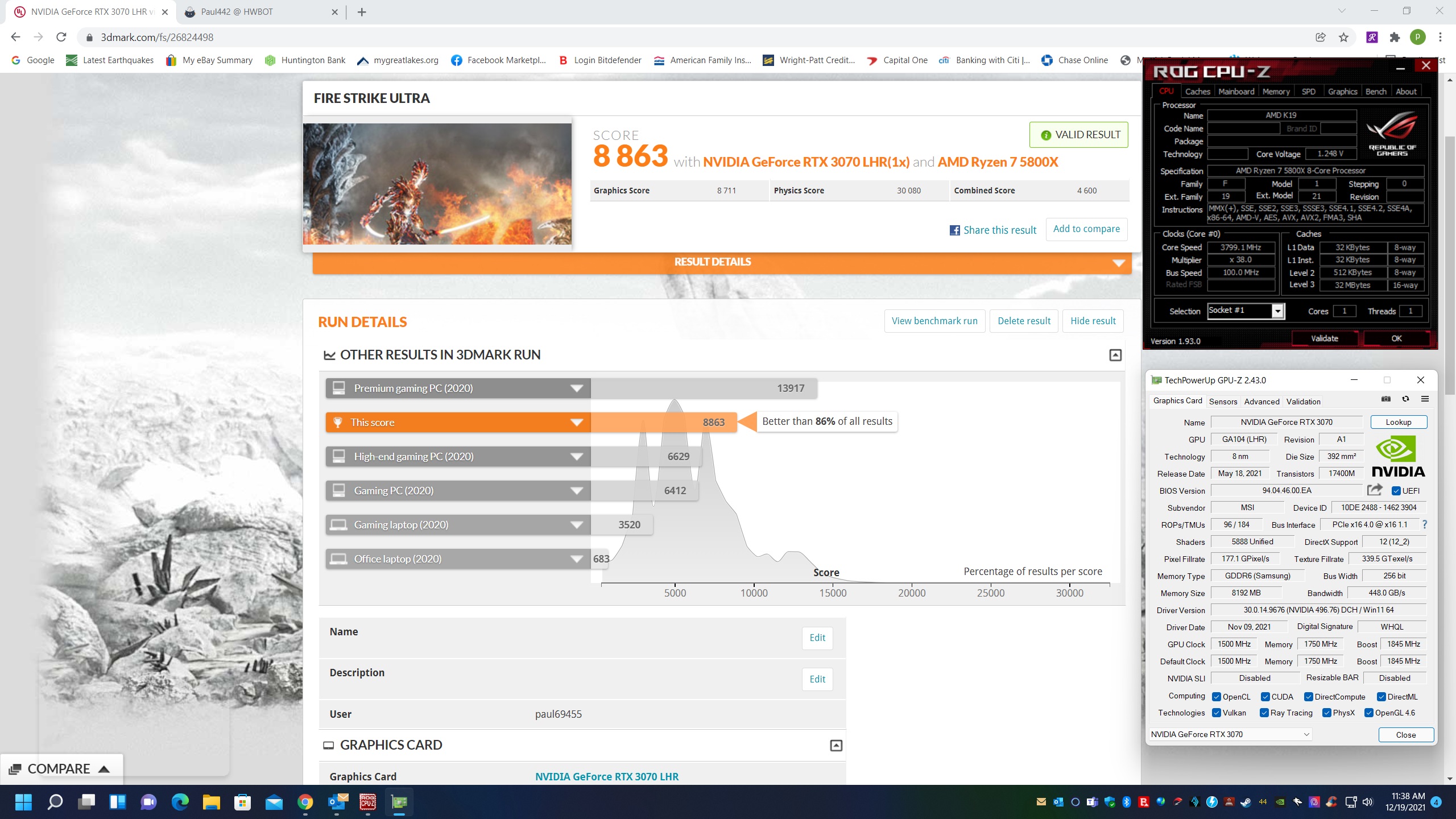Expand the Gaming laptop (2020) row

point(577,525)
